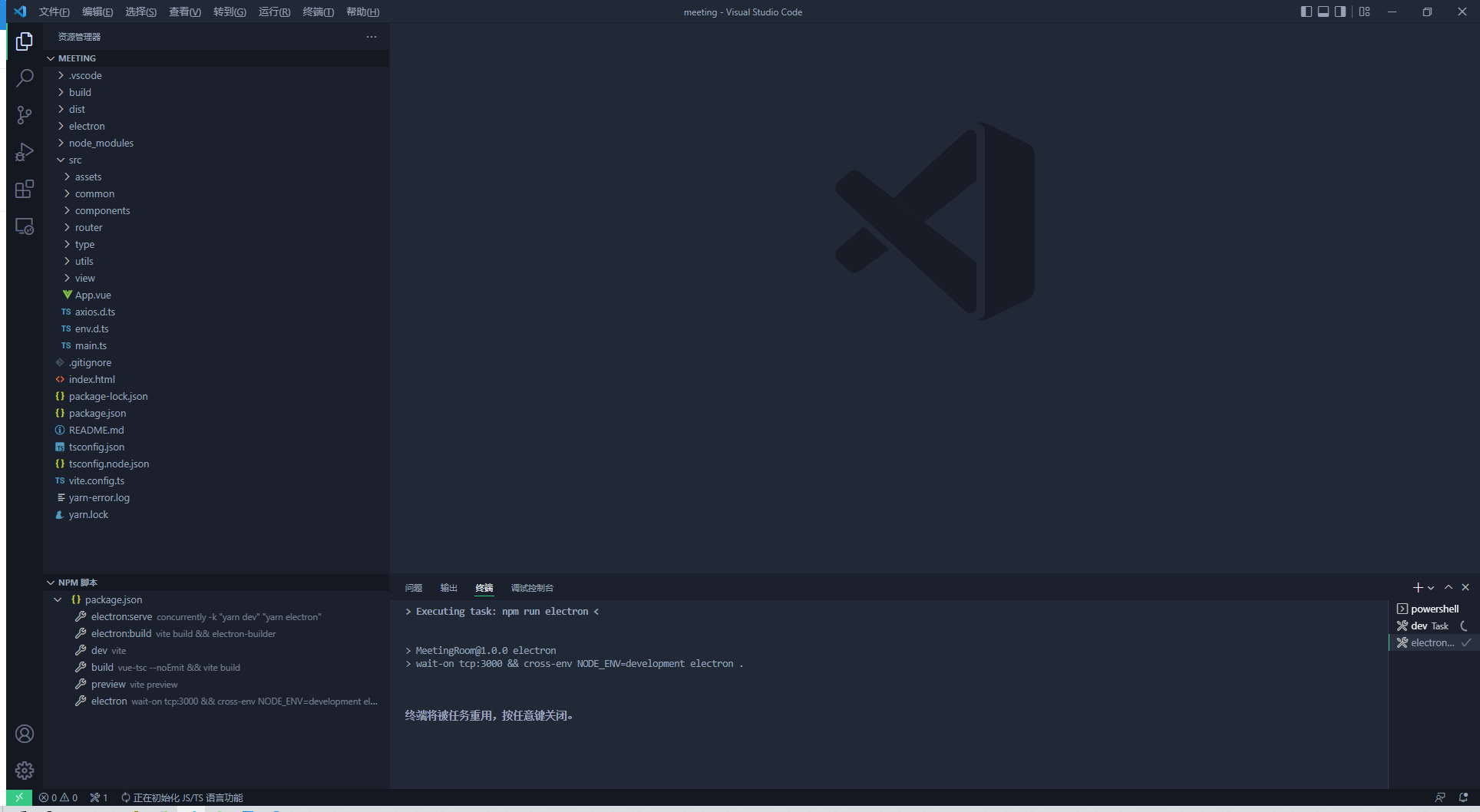Click the 终端 panel tab
This screenshot has height=812, width=1480.
click(x=484, y=588)
